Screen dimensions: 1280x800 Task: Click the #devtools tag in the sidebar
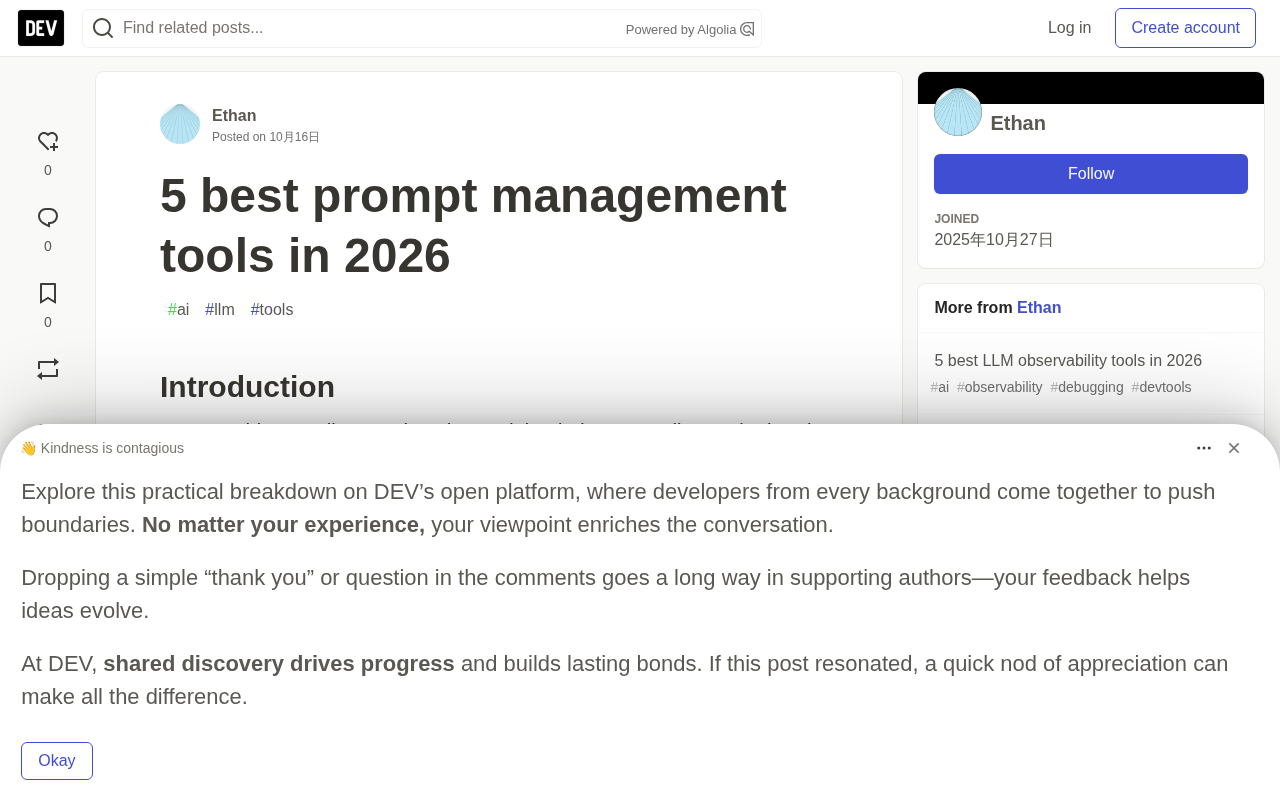1162,387
